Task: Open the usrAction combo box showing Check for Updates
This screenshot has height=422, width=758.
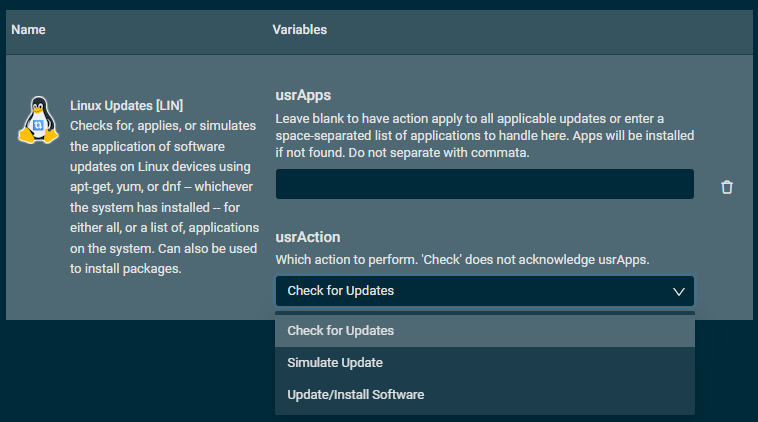Action: click(484, 291)
